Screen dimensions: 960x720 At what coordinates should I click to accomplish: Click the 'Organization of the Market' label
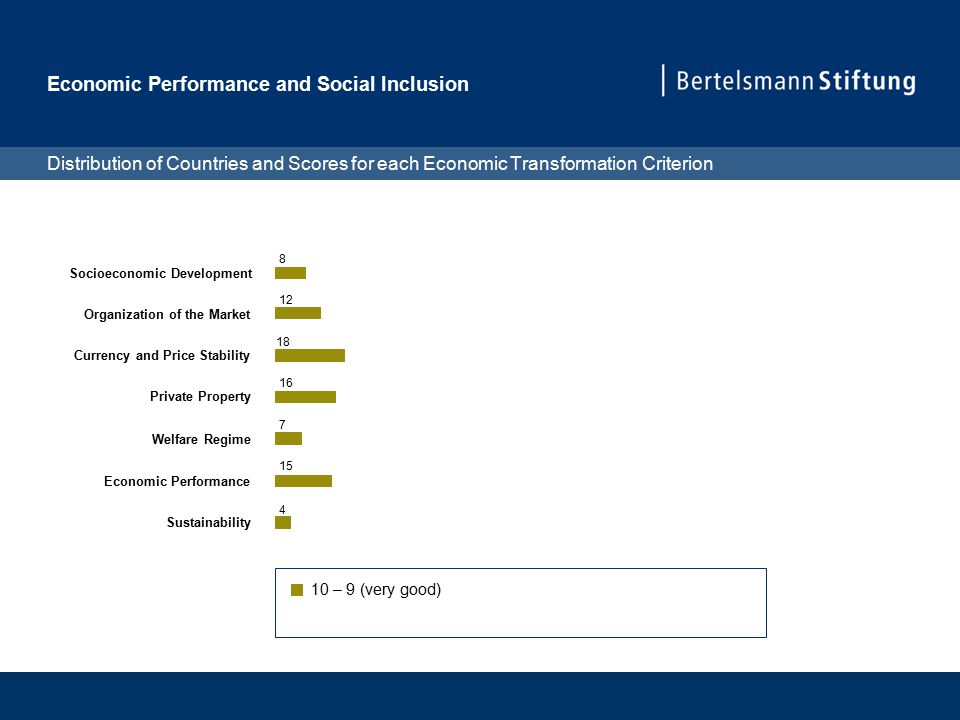[x=167, y=315]
